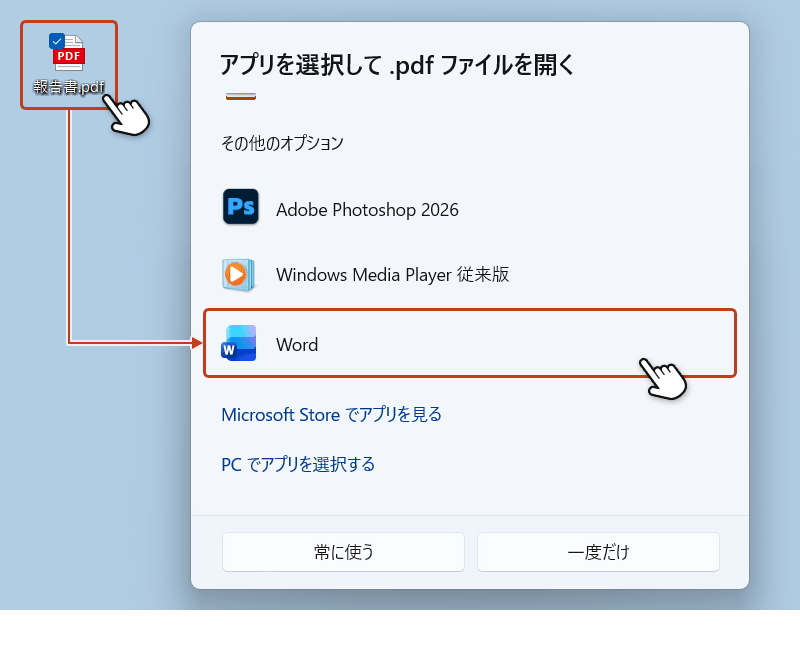Click the Windows Media Player icon
The height and width of the screenshot is (650, 800).
click(238, 274)
